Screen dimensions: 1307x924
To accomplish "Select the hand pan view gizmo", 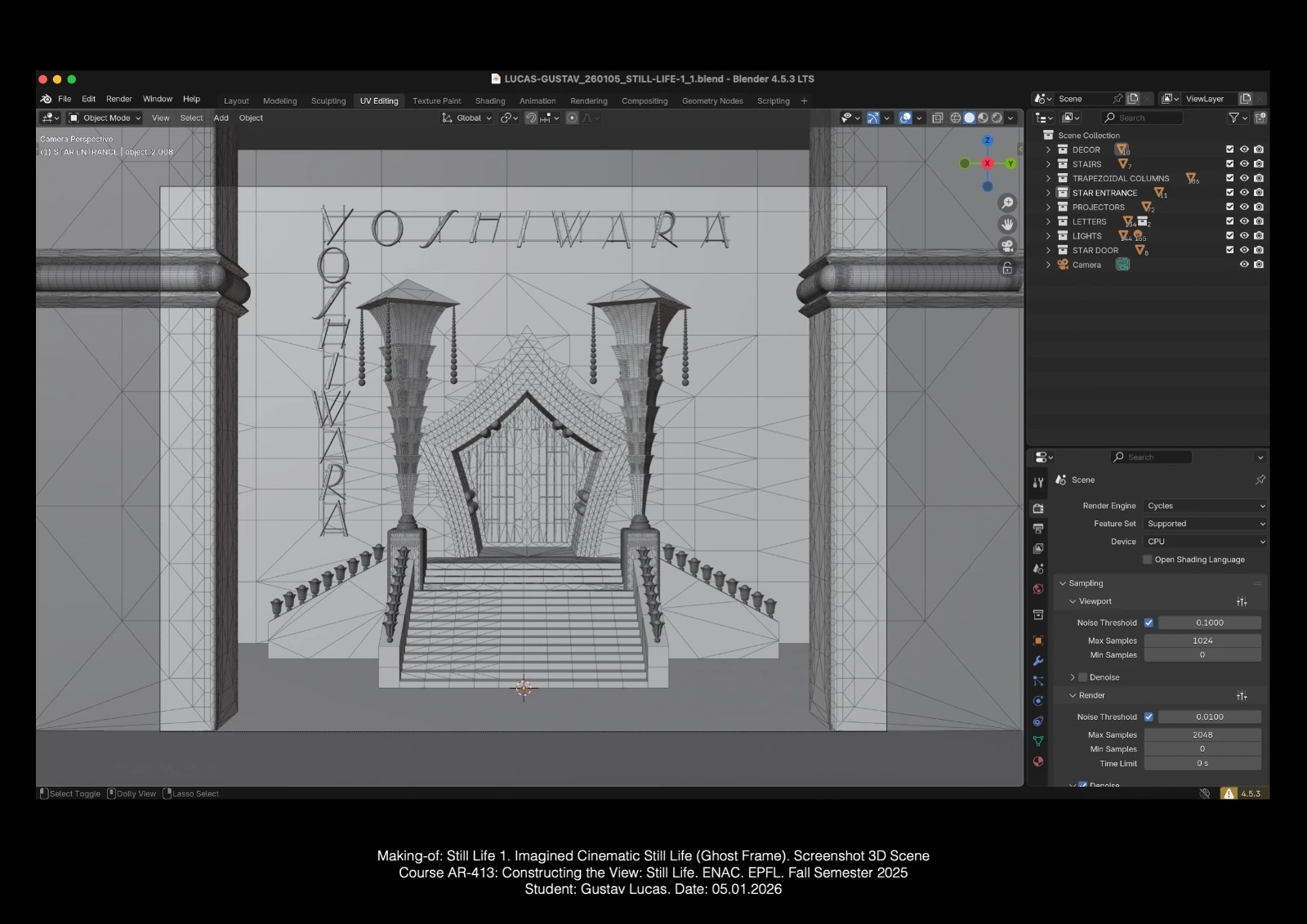I will coord(1007,224).
